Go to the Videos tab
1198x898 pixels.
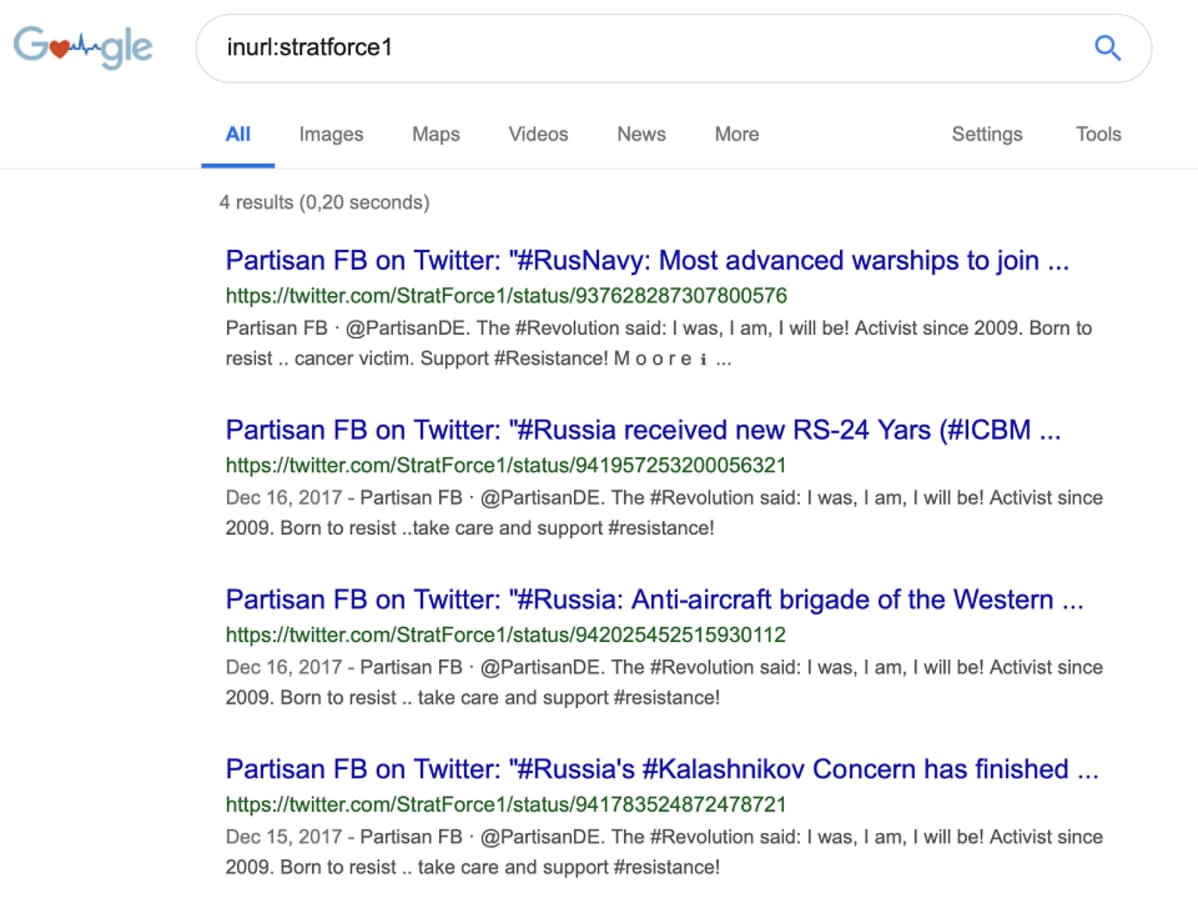pyautogui.click(x=538, y=135)
